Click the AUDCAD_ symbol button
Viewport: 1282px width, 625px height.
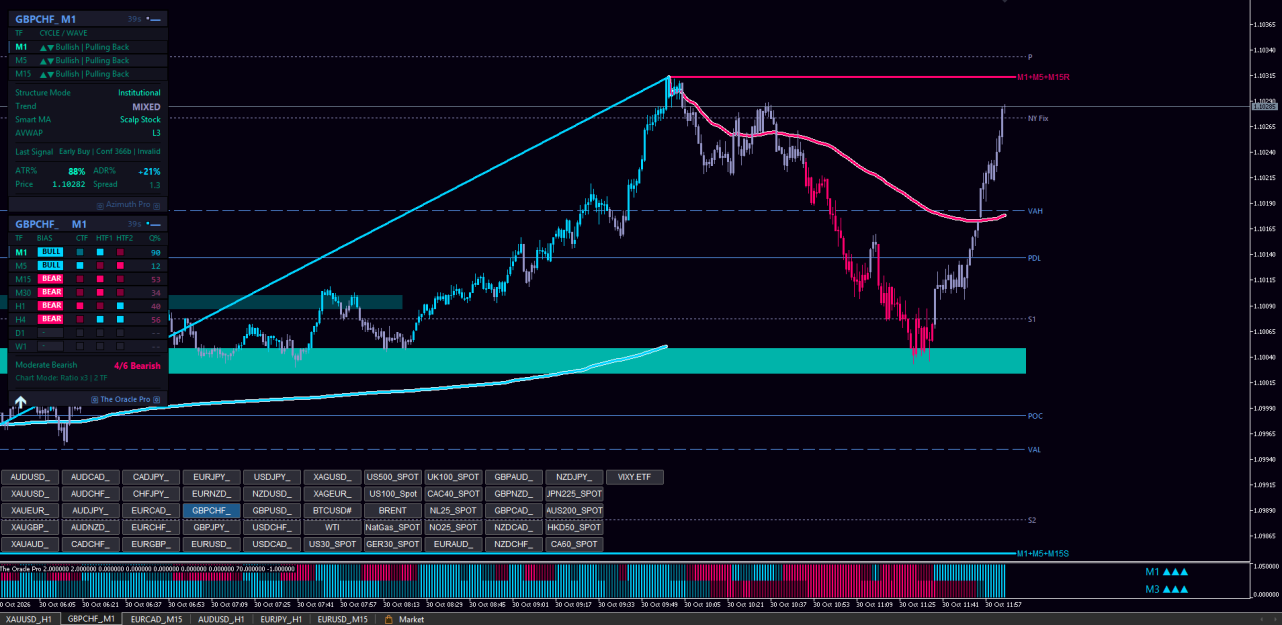click(90, 477)
